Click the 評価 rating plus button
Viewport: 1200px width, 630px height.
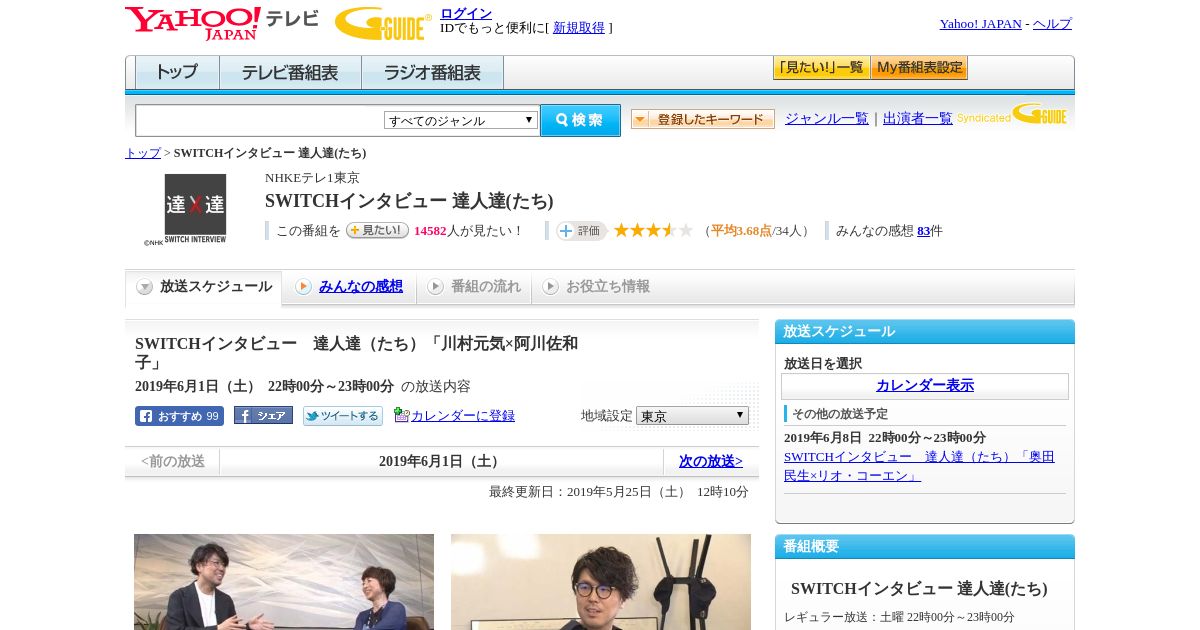click(581, 231)
